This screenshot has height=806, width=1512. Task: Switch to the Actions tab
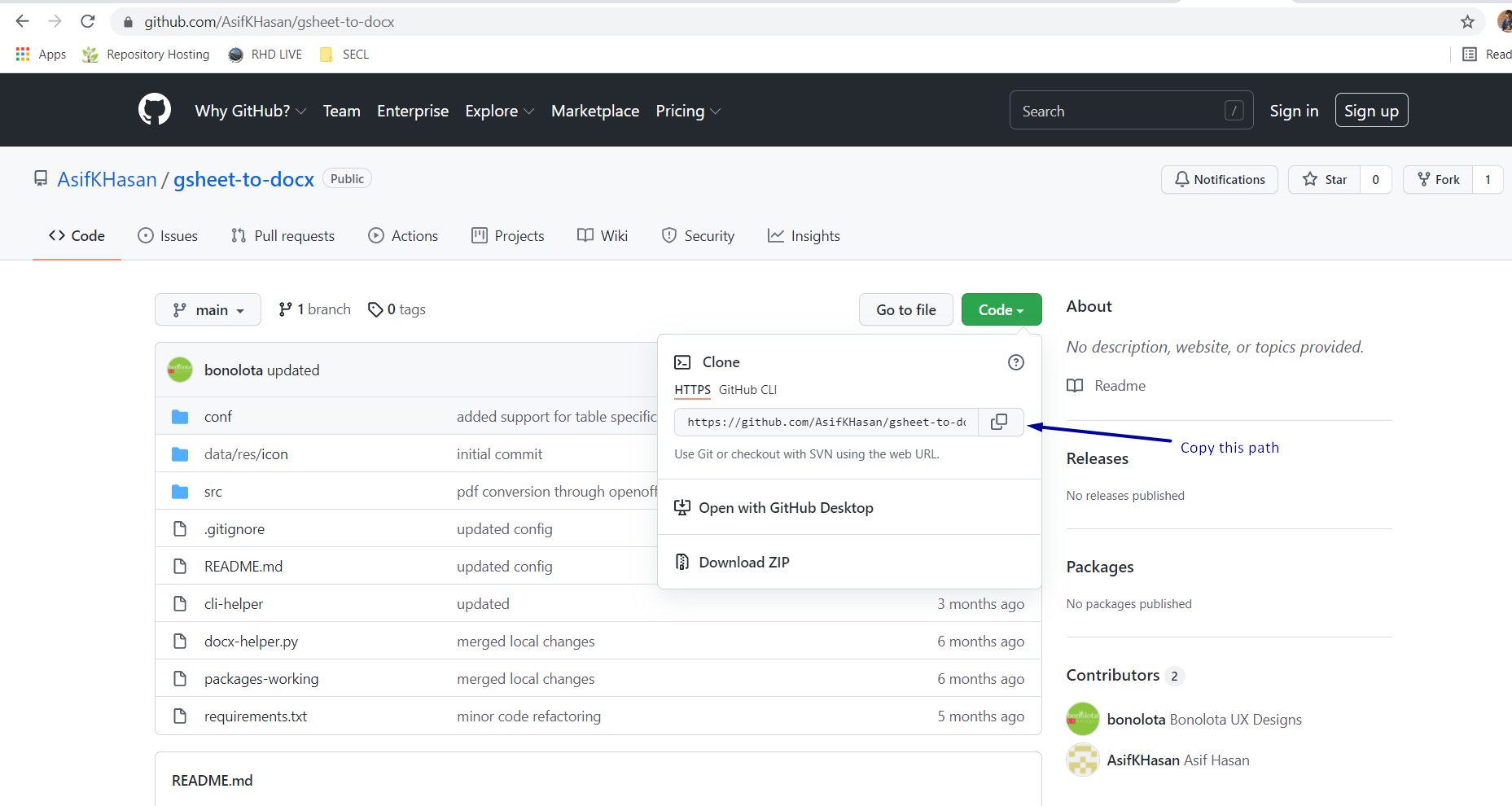coord(403,236)
